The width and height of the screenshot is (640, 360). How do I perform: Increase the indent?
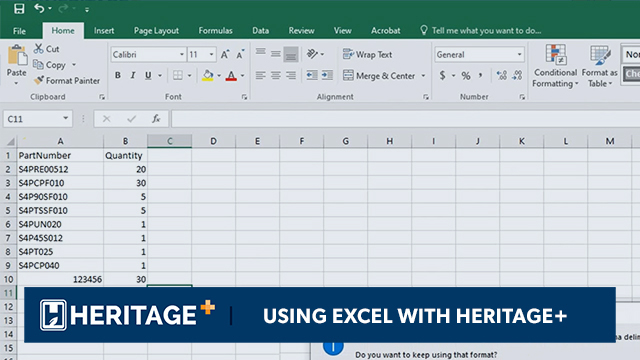[327, 75]
